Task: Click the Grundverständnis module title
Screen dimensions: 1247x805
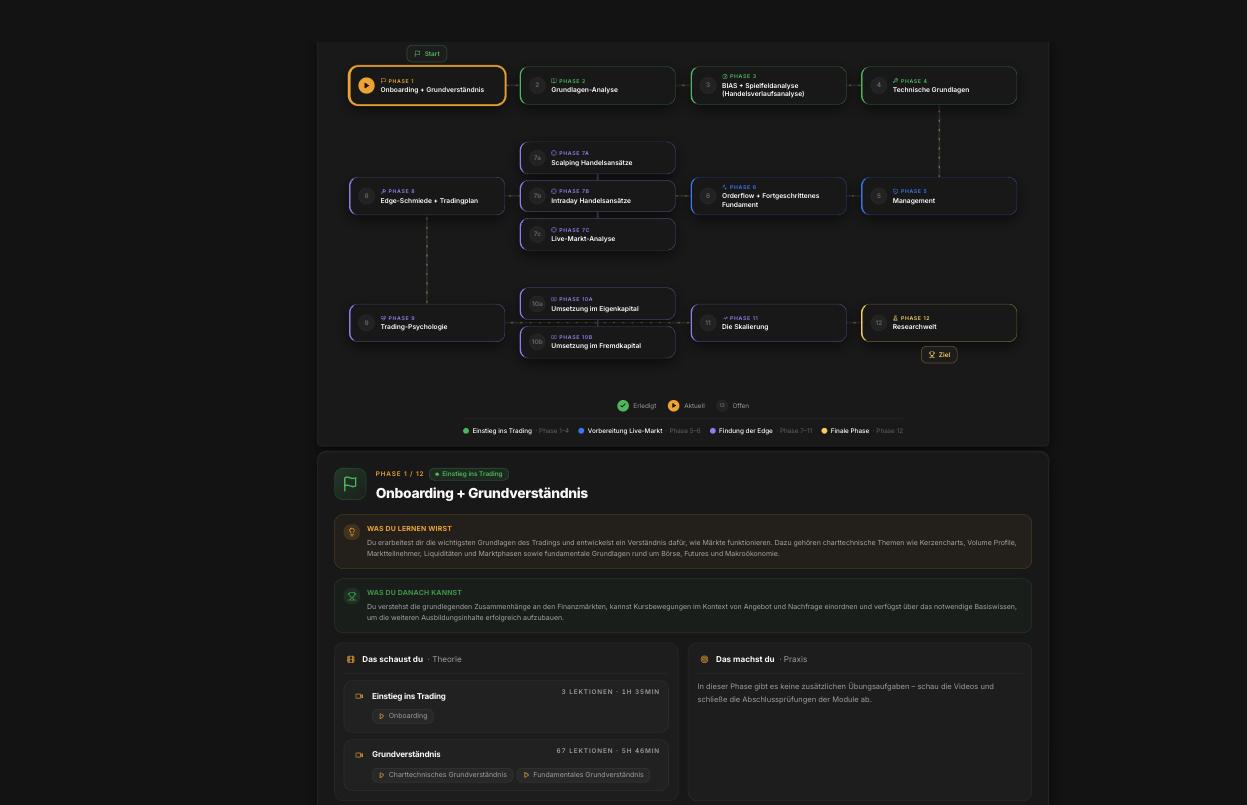Action: click(x=406, y=754)
